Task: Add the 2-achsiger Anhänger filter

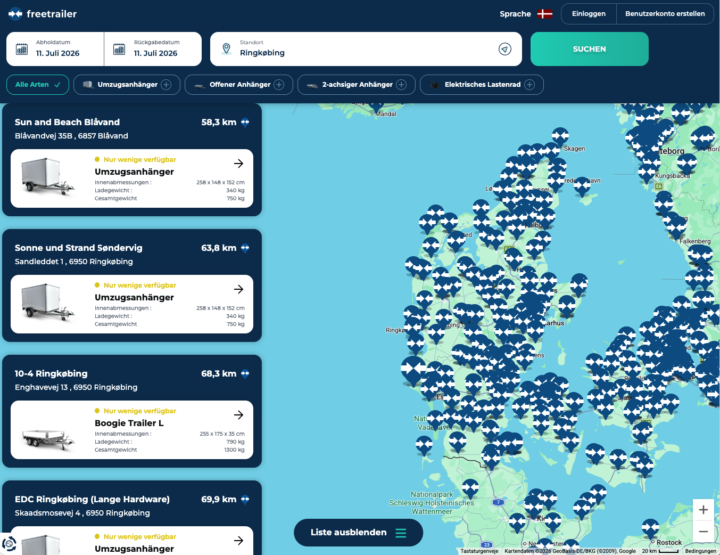Action: click(x=356, y=84)
